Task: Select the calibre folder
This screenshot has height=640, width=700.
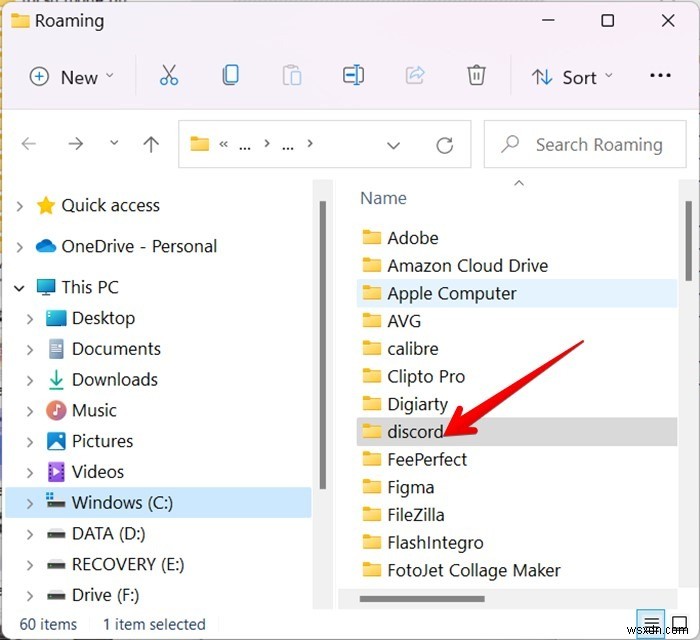Action: 517,349
